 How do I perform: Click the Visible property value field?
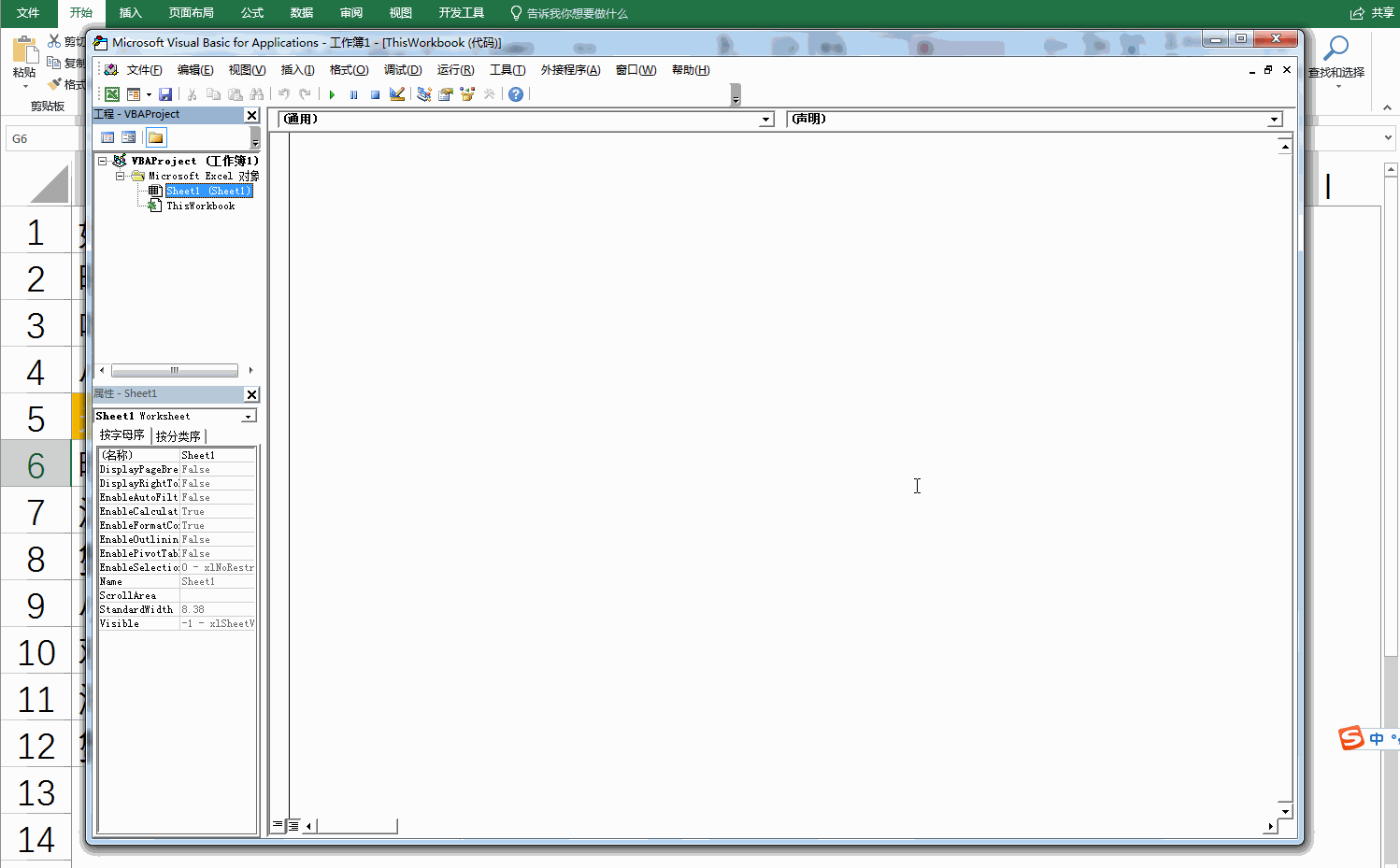click(217, 624)
